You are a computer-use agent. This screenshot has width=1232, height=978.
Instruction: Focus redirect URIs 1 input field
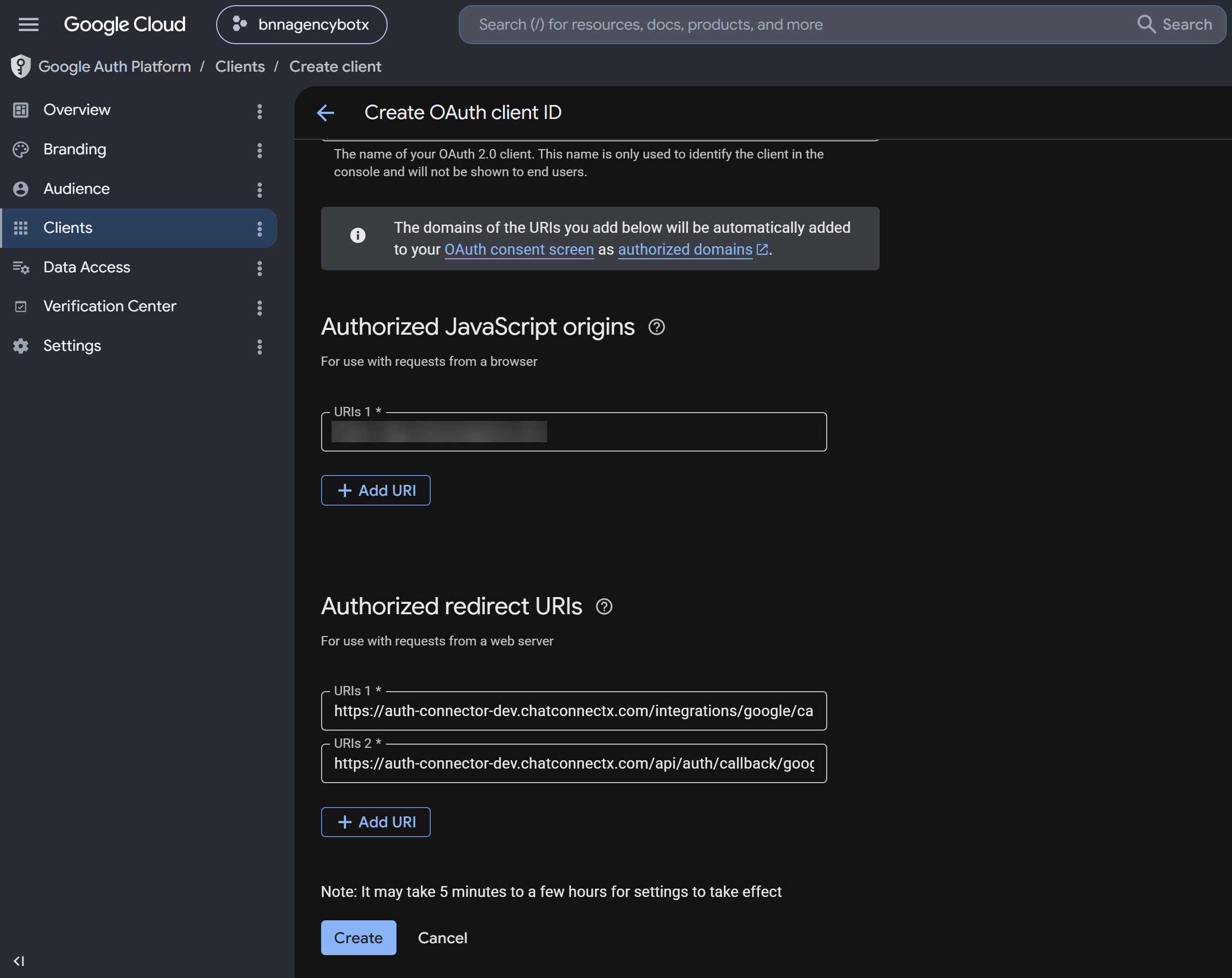(x=574, y=710)
